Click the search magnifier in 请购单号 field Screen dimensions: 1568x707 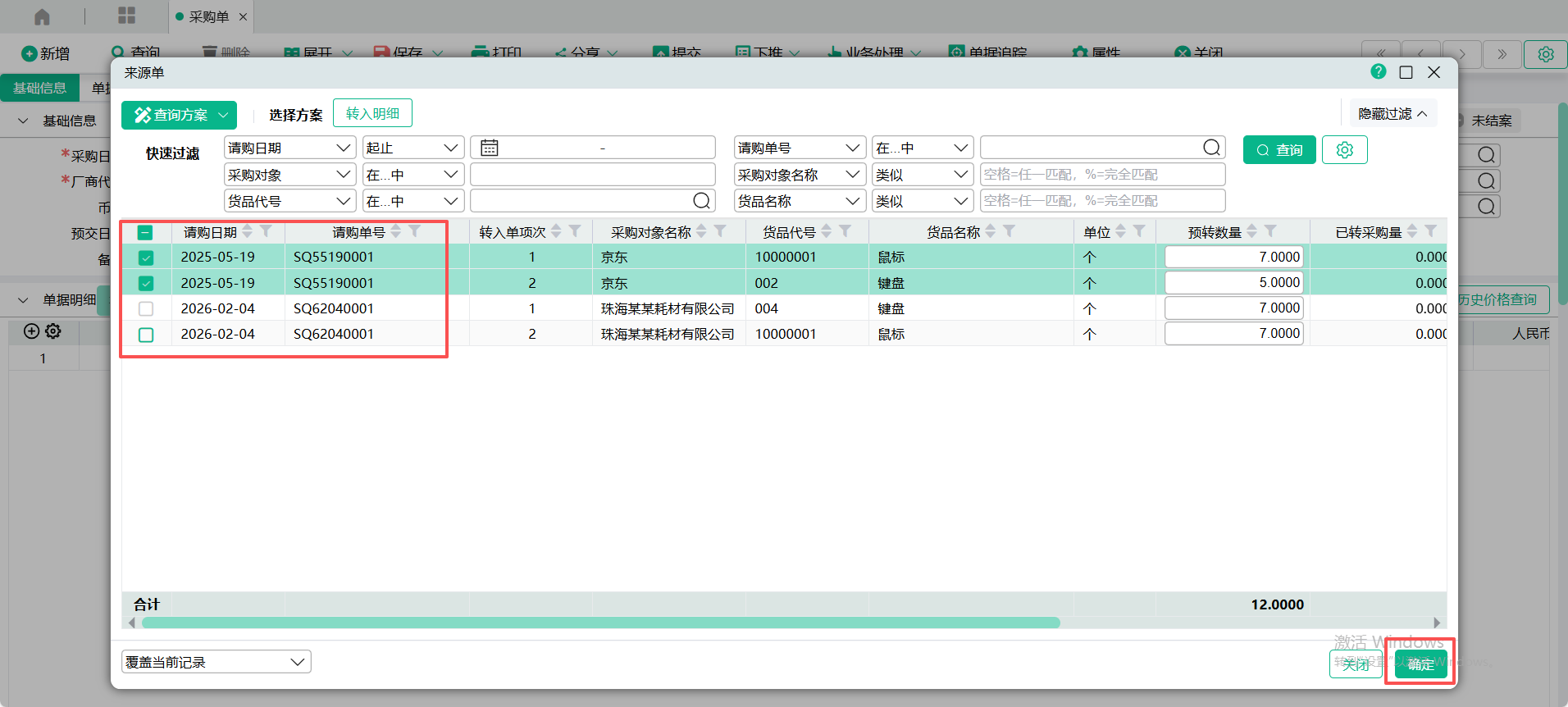click(x=1211, y=148)
